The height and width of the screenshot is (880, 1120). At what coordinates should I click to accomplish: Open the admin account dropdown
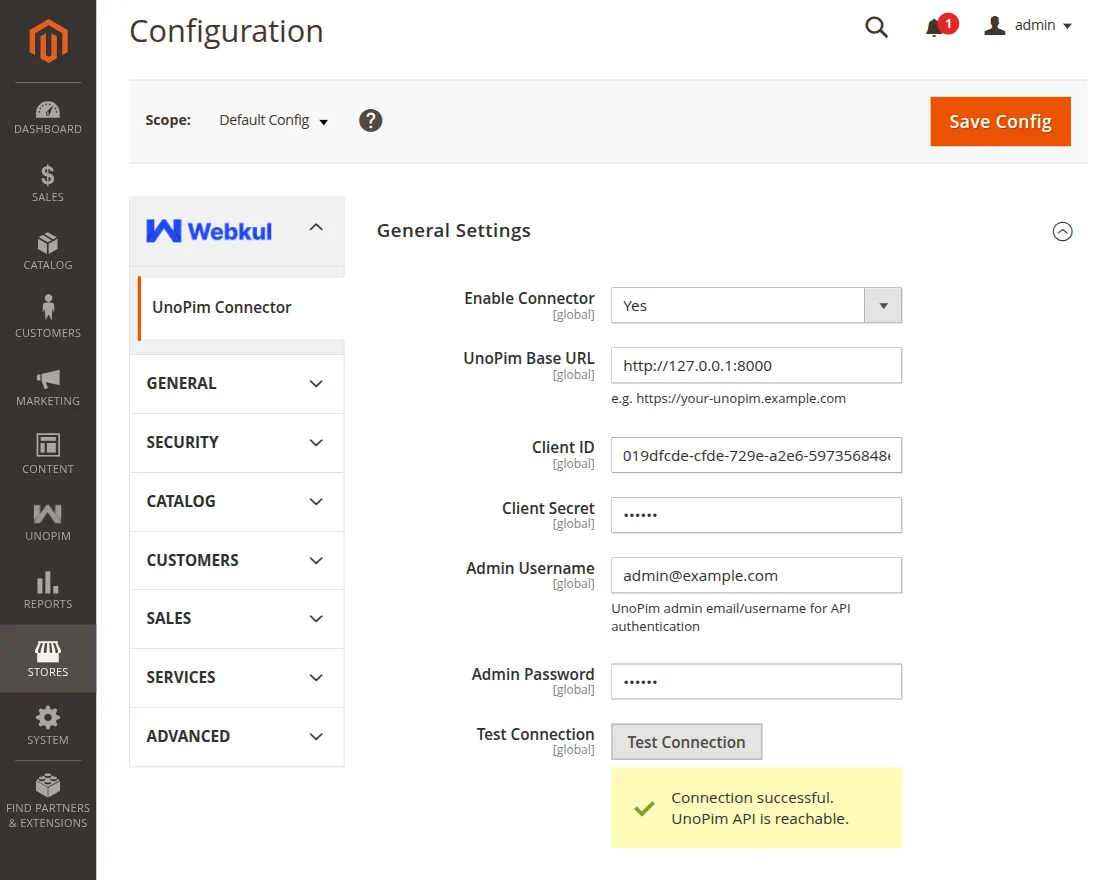1029,26
